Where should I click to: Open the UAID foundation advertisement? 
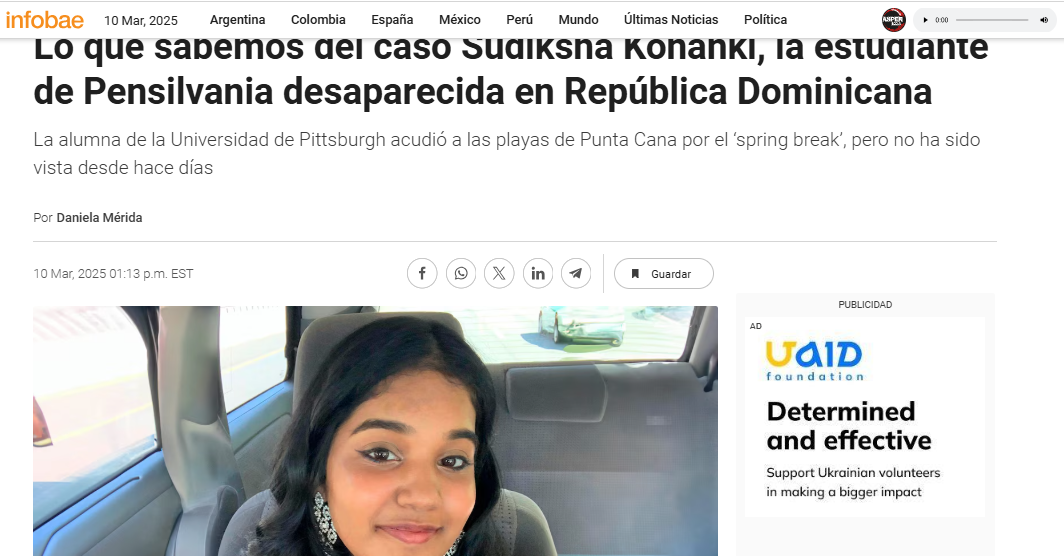pos(864,417)
